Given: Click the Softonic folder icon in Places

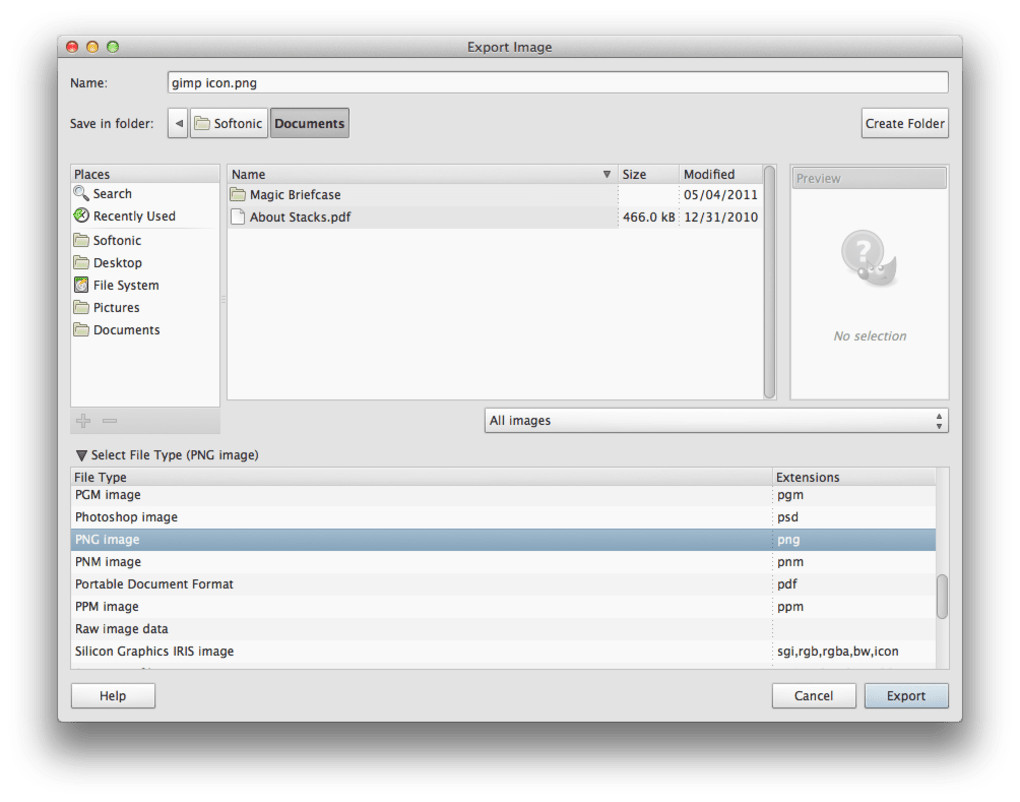Looking at the screenshot, I should point(81,240).
